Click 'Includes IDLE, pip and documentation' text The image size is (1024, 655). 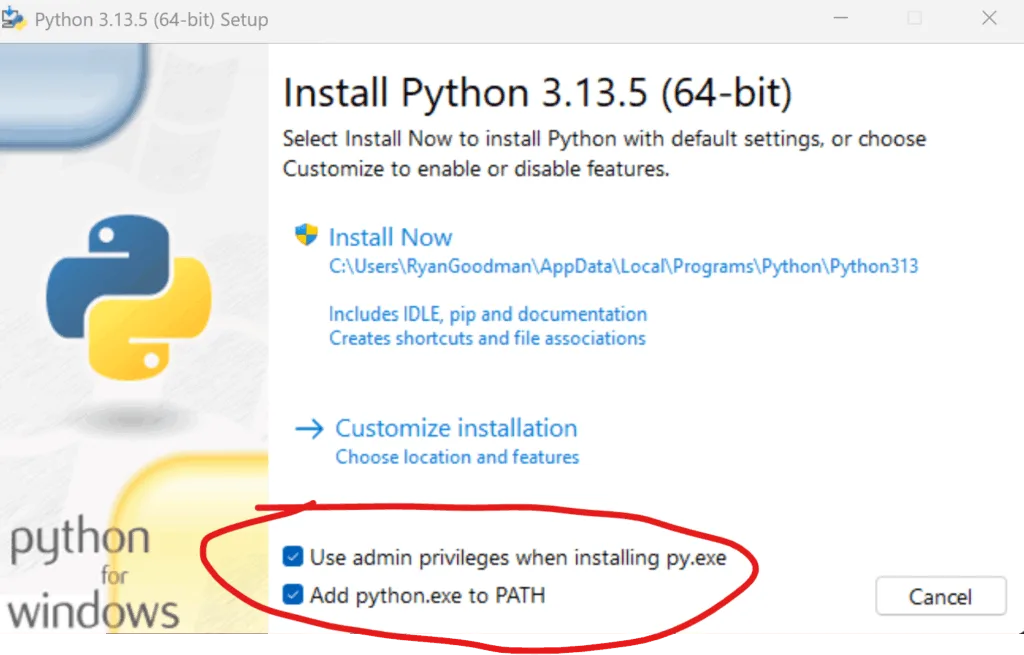click(x=488, y=314)
